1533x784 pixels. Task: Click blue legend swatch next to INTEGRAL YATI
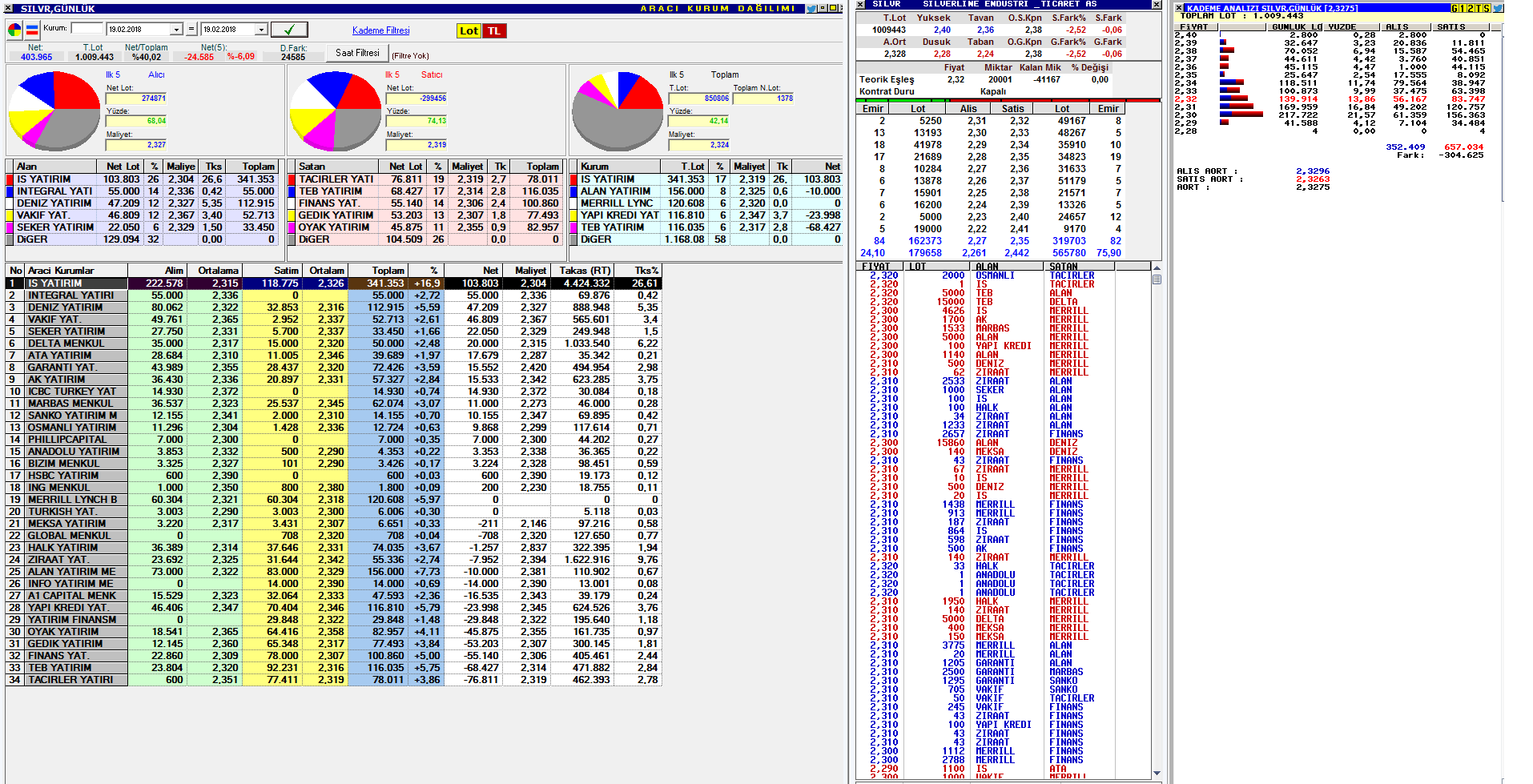(x=10, y=191)
